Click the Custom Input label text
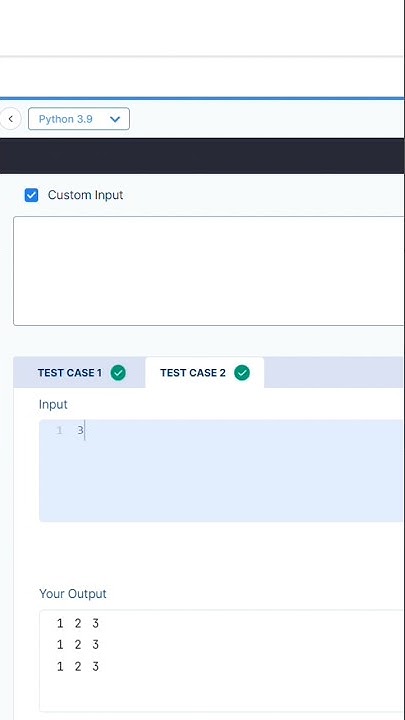 [x=85, y=195]
